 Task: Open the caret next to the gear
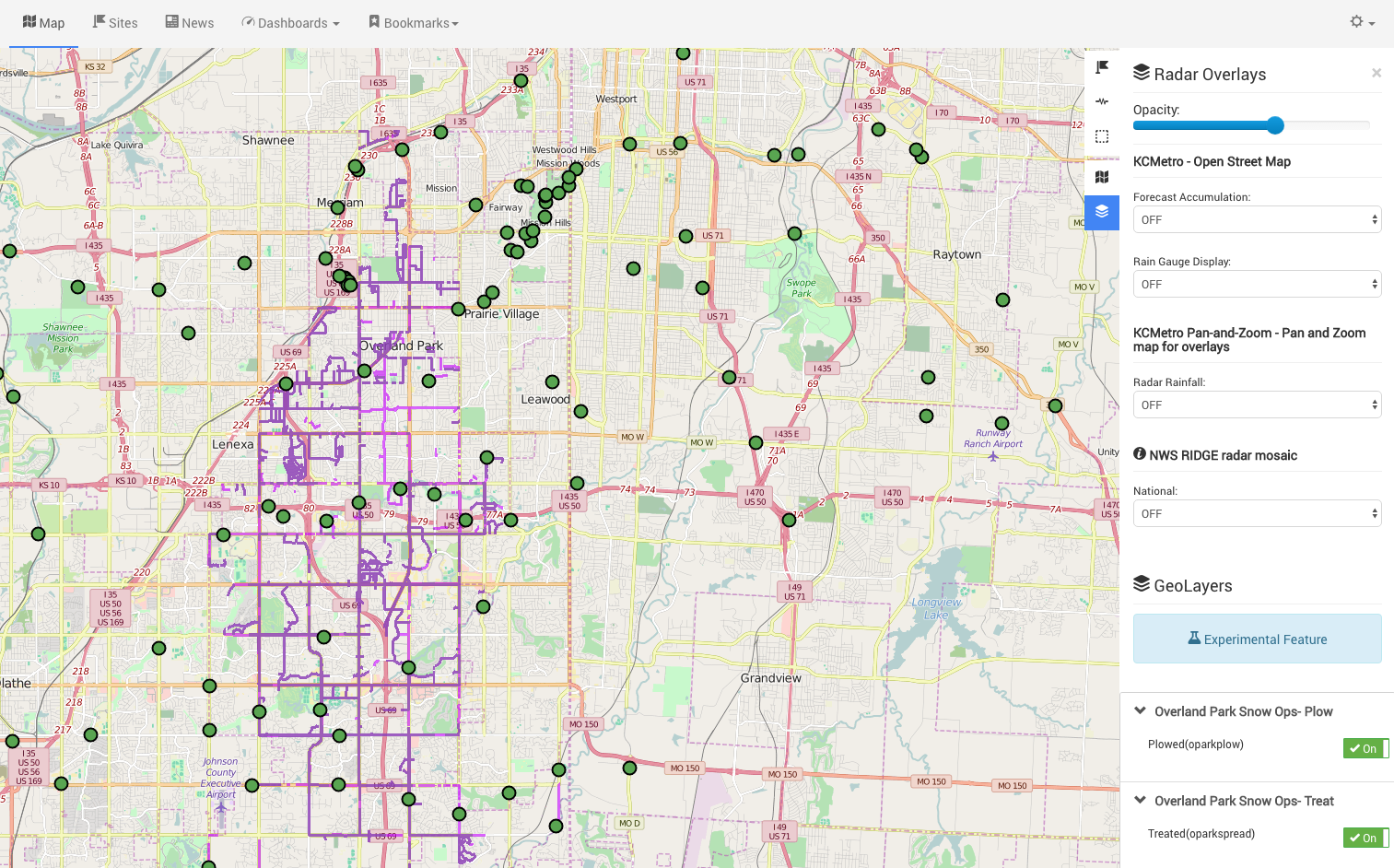[1372, 24]
